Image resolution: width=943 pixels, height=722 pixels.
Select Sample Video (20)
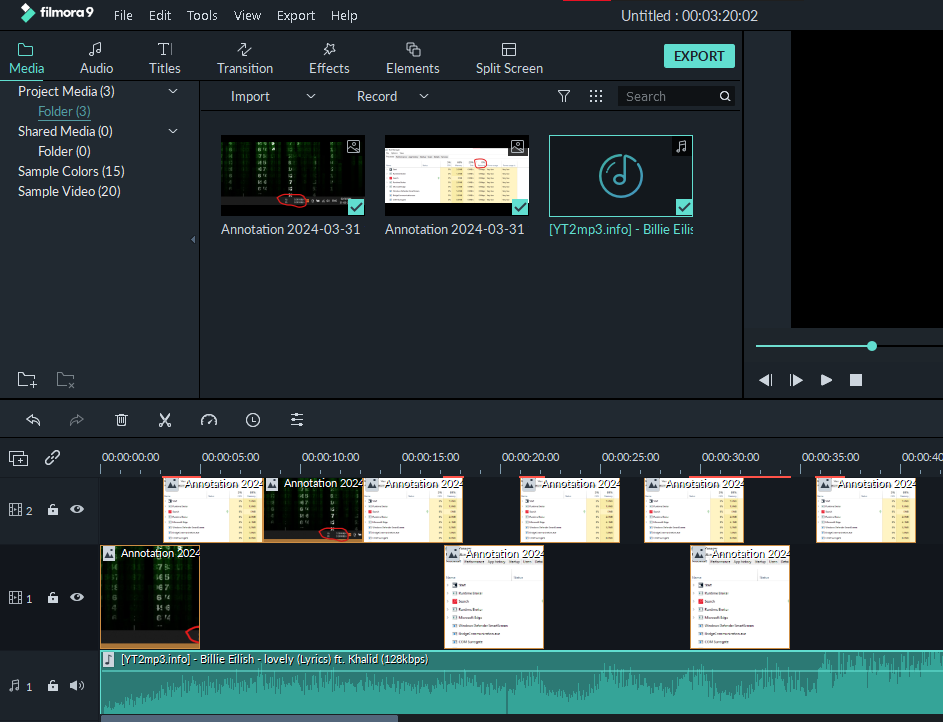tap(69, 191)
